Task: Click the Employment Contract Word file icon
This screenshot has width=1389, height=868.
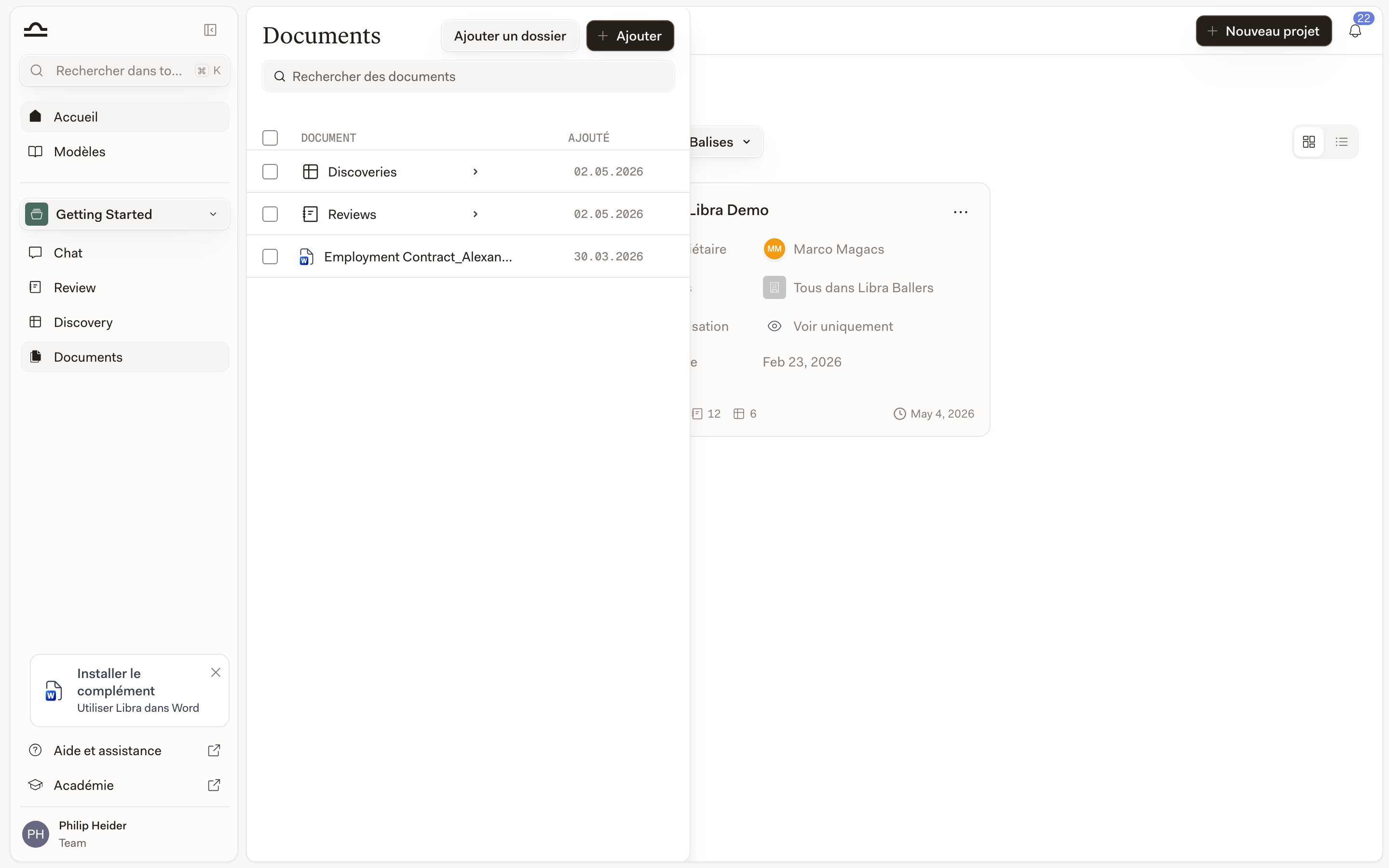Action: point(307,257)
